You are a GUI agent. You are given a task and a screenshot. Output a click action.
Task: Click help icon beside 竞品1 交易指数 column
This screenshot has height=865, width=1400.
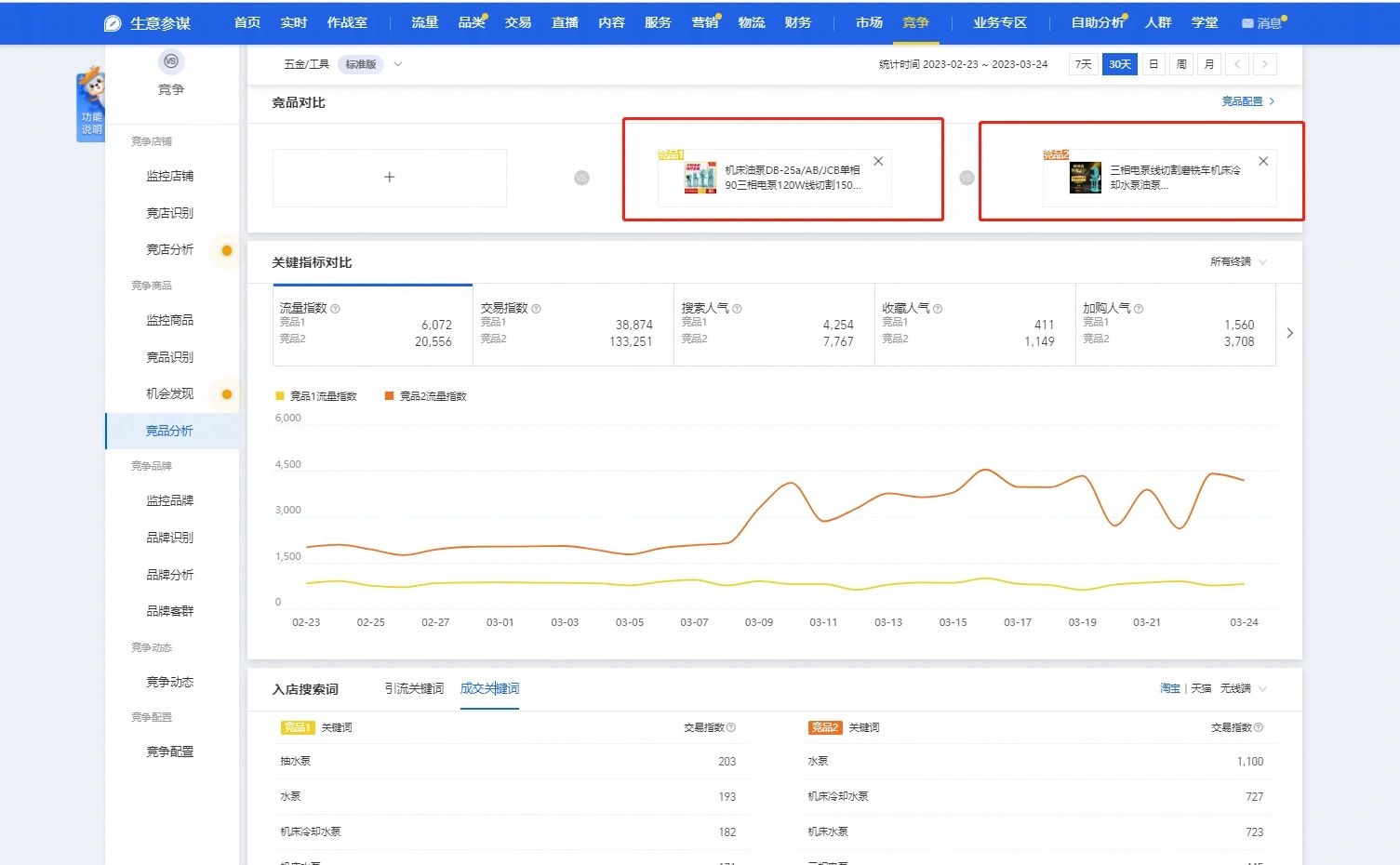731,728
